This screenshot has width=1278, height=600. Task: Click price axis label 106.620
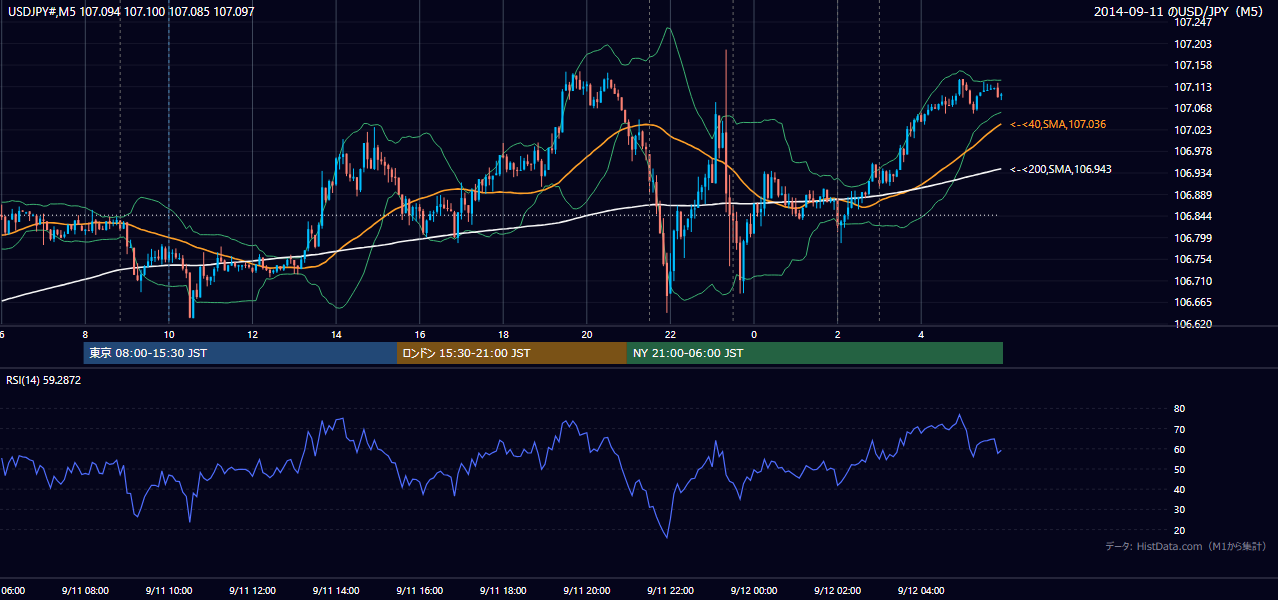[x=1192, y=324]
